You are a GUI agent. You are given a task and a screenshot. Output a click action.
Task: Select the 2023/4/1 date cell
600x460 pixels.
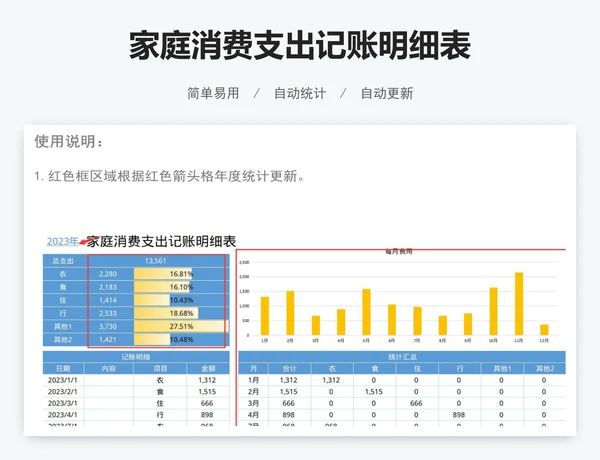click(x=63, y=414)
